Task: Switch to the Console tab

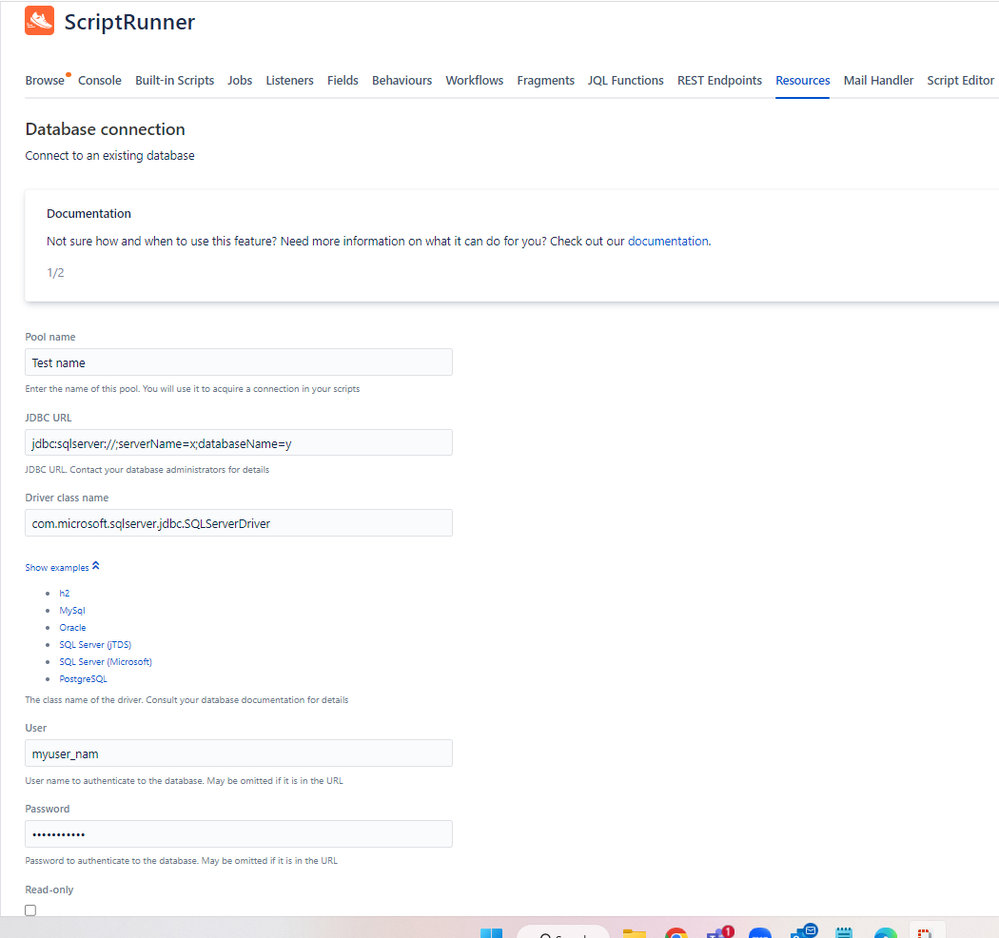Action: pos(99,80)
